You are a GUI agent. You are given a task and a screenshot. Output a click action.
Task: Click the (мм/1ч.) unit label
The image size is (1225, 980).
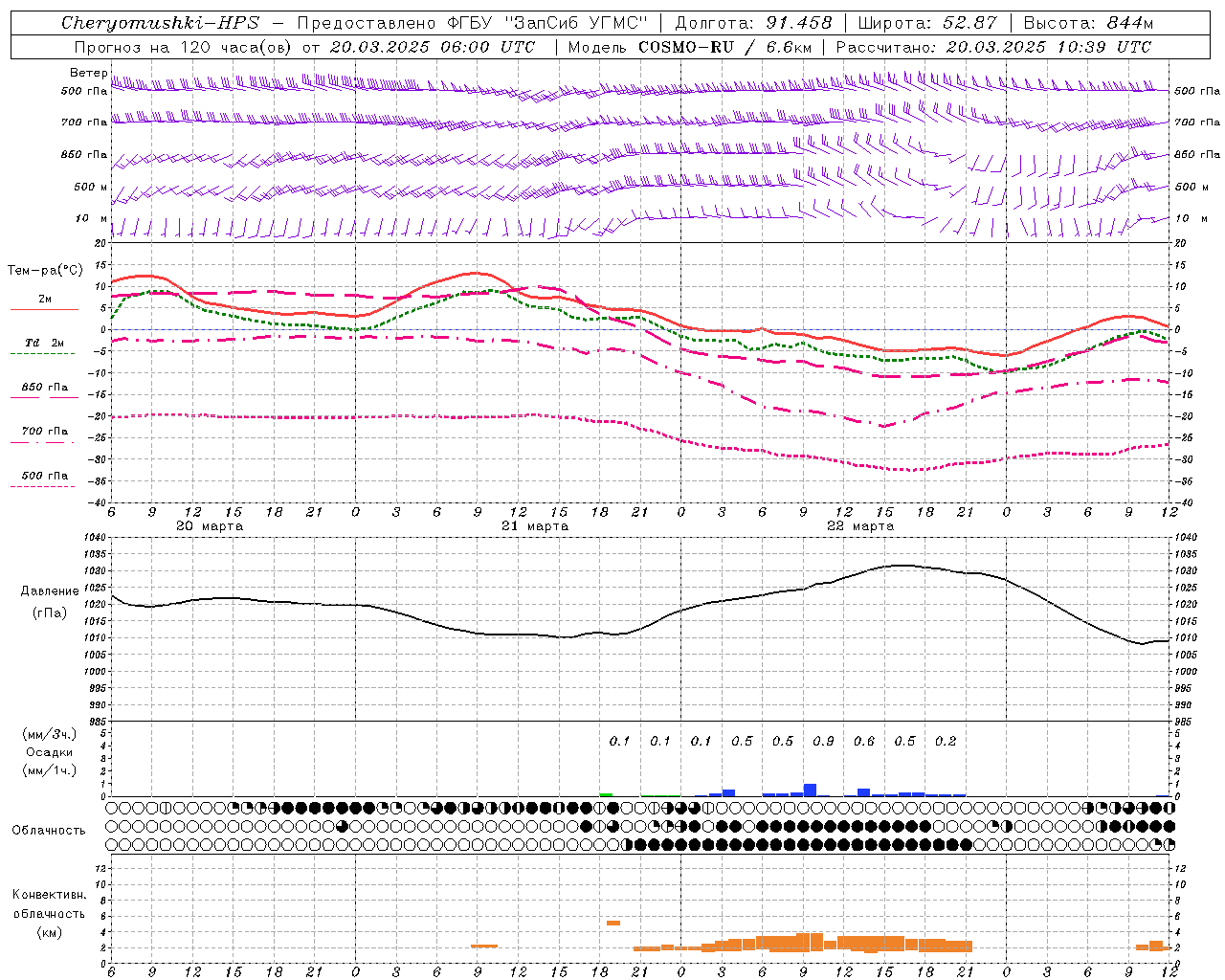50,770
